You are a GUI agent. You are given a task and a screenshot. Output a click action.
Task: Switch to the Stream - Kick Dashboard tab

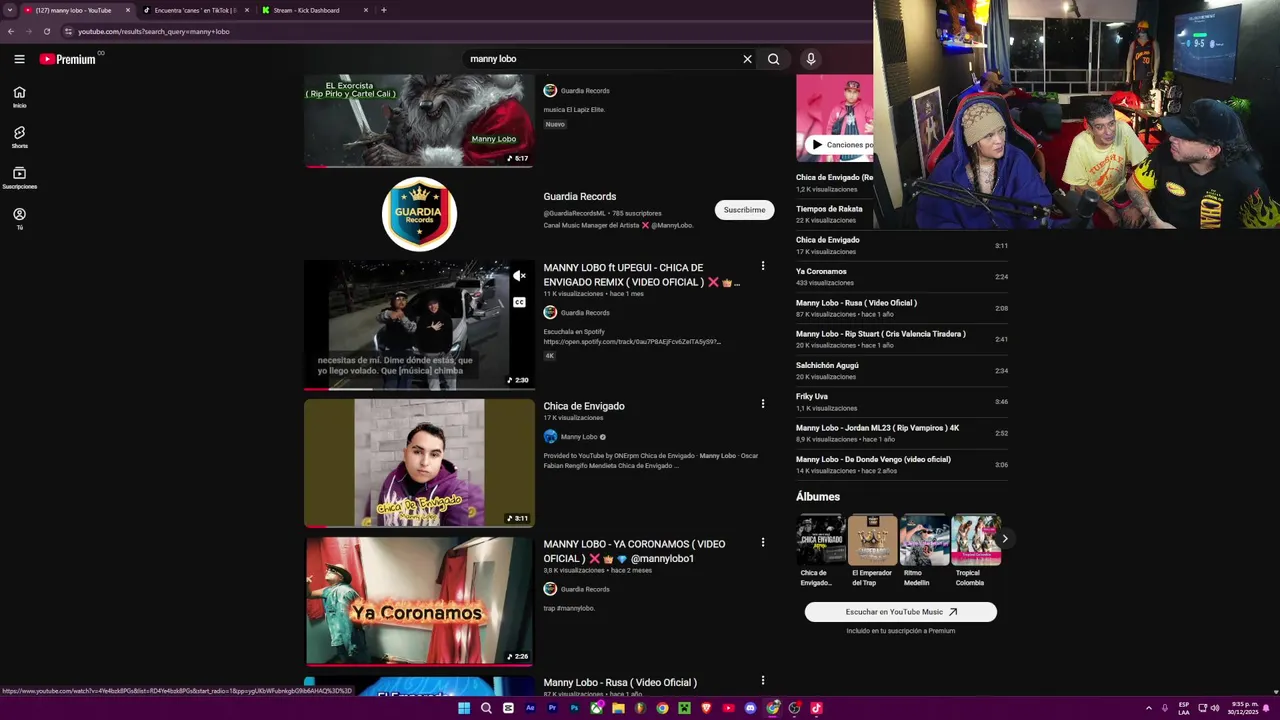coord(307,10)
